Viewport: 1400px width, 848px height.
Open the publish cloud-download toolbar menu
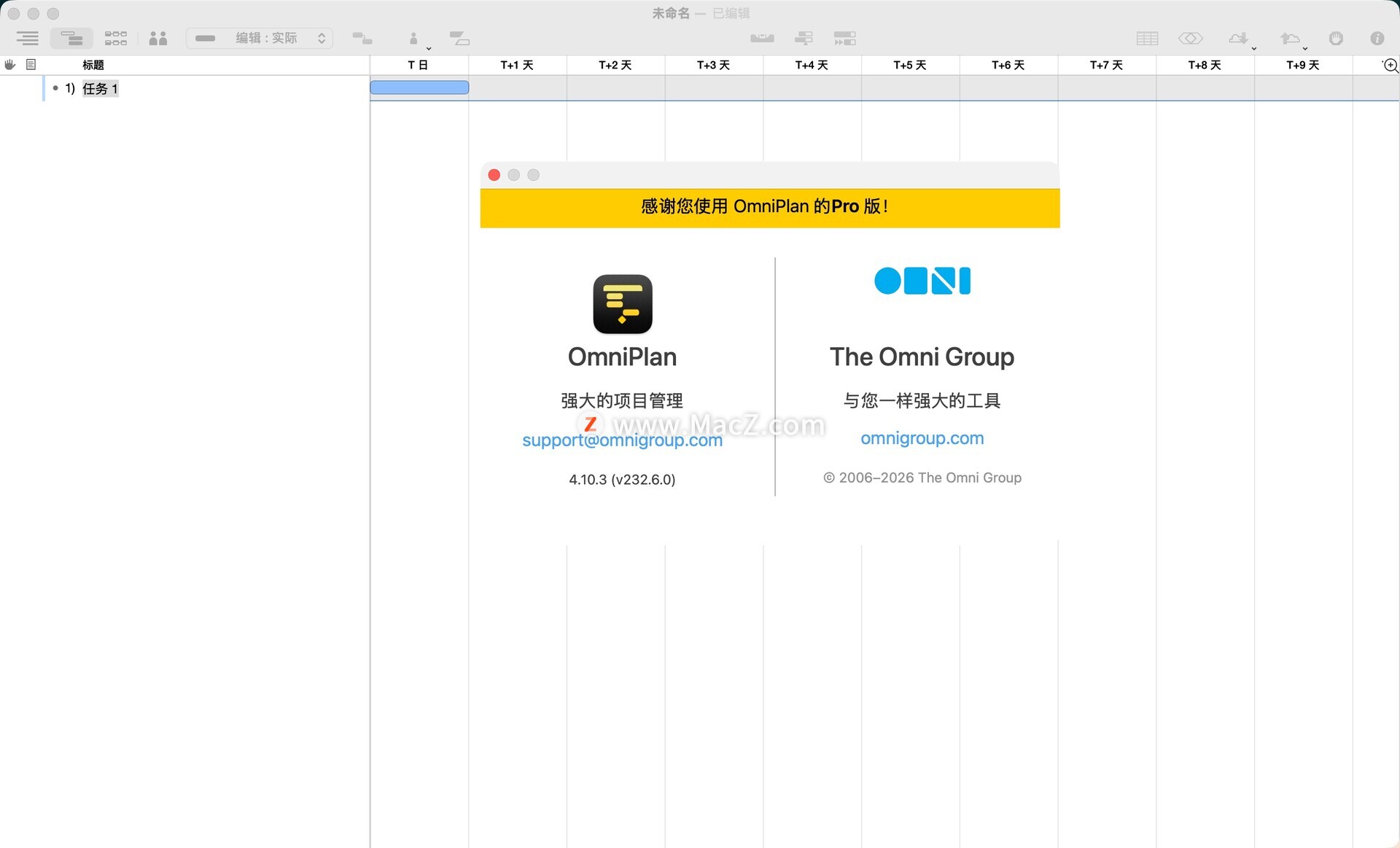tap(1241, 39)
